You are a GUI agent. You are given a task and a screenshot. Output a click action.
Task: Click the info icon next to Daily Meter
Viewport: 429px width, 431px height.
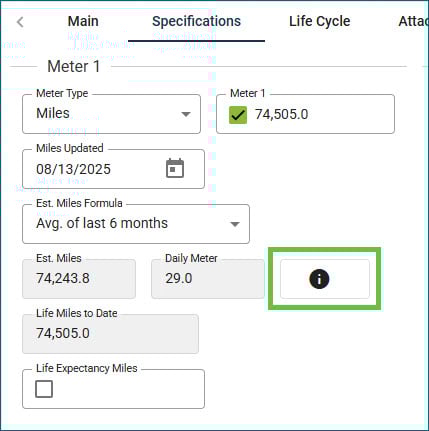tap(319, 279)
